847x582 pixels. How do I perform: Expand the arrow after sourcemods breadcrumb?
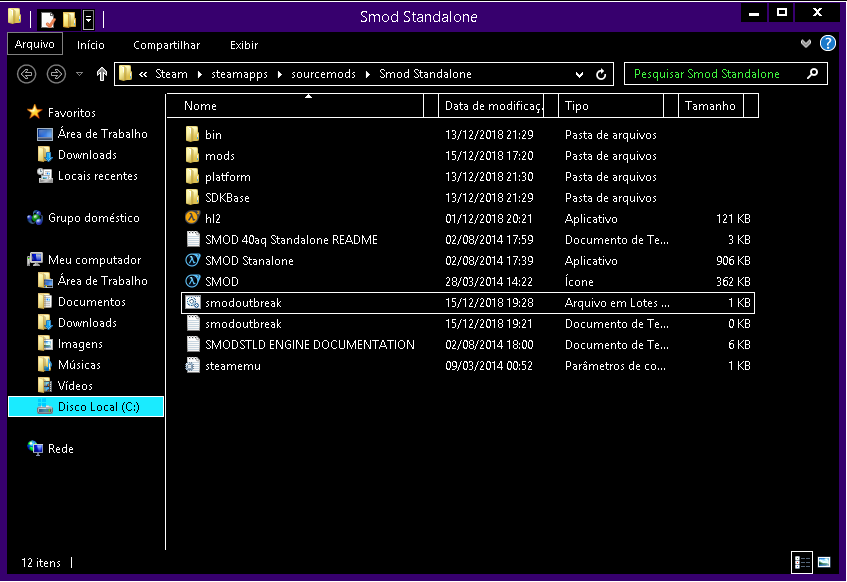(x=368, y=74)
